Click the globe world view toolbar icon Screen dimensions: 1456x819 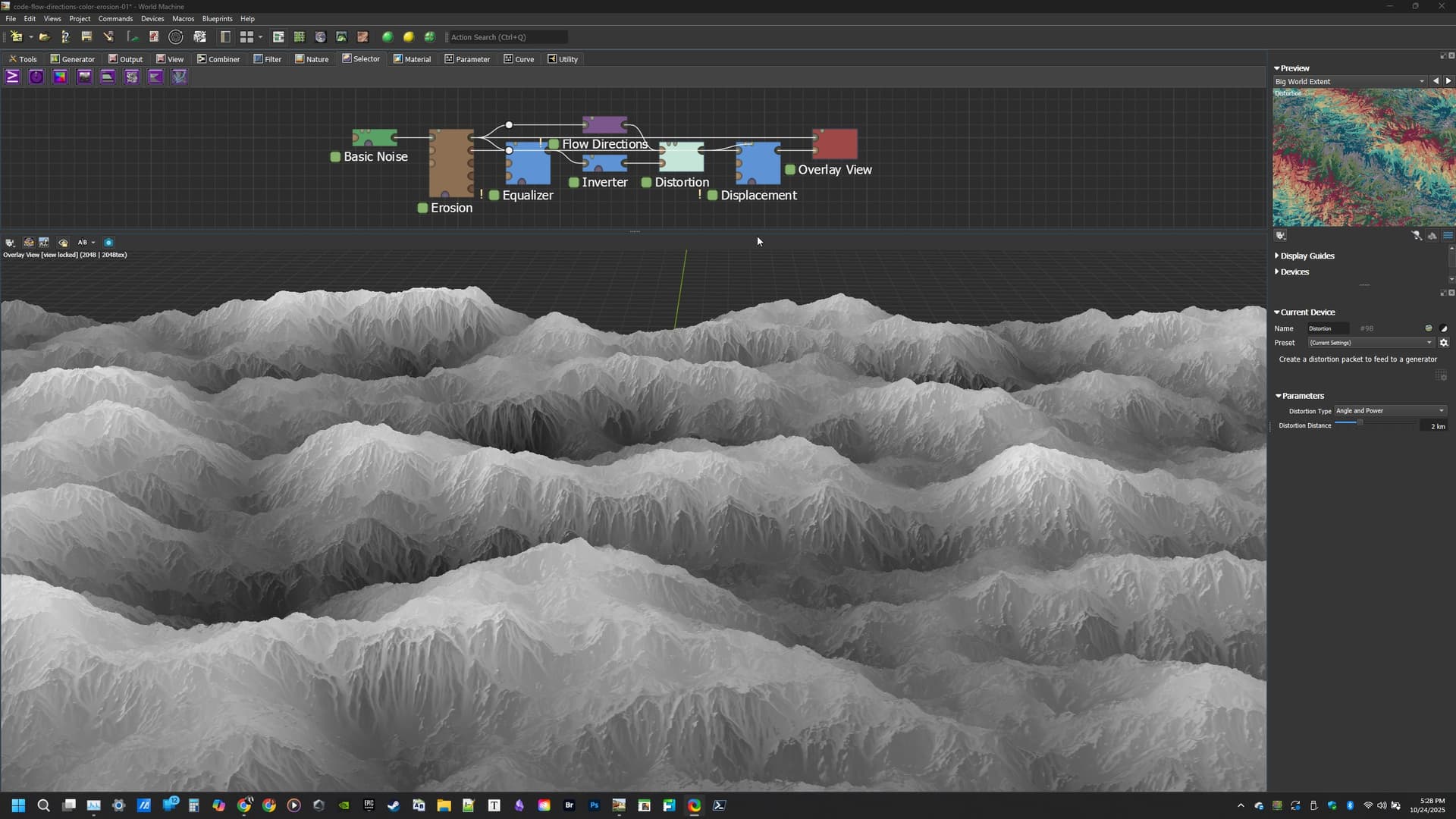[x=320, y=36]
